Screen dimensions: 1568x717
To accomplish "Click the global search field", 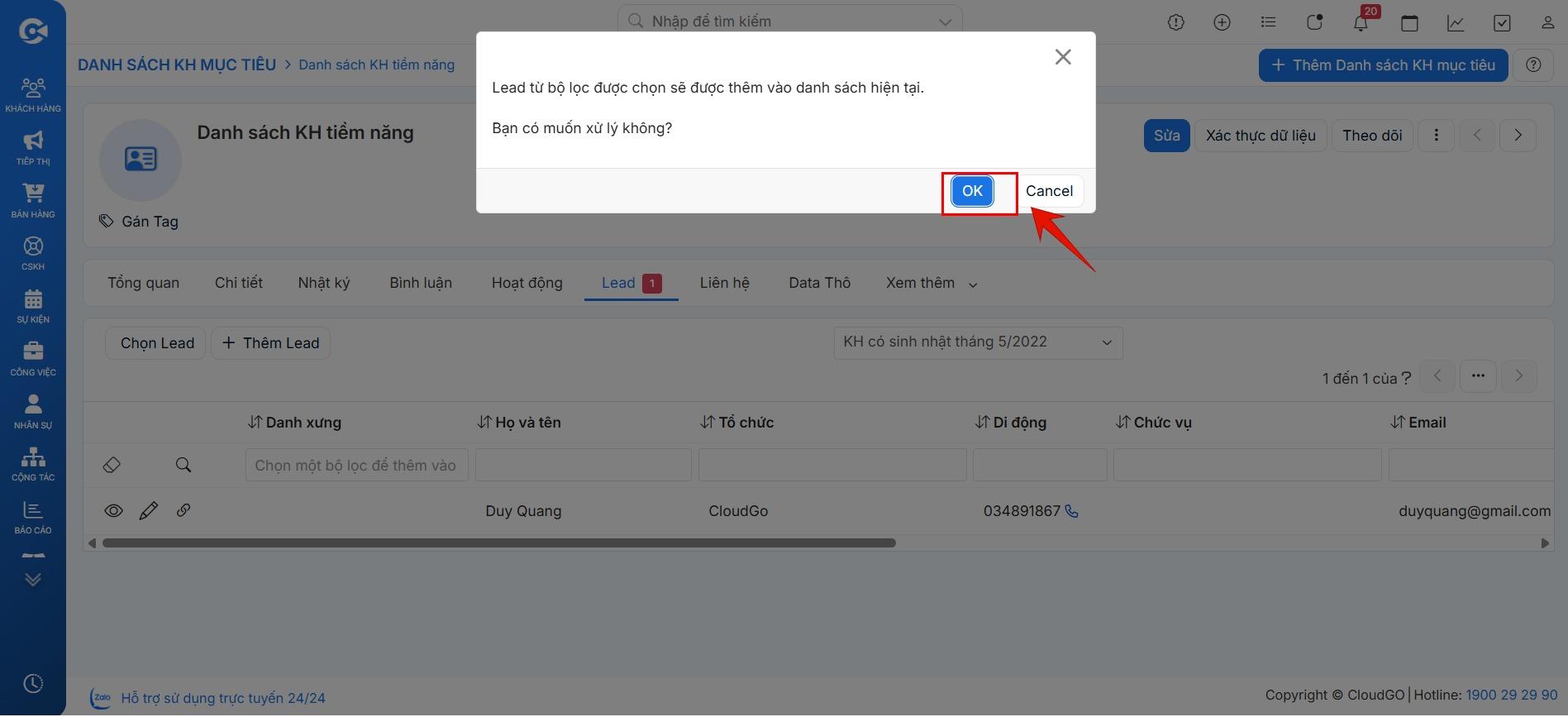I will click(789, 22).
